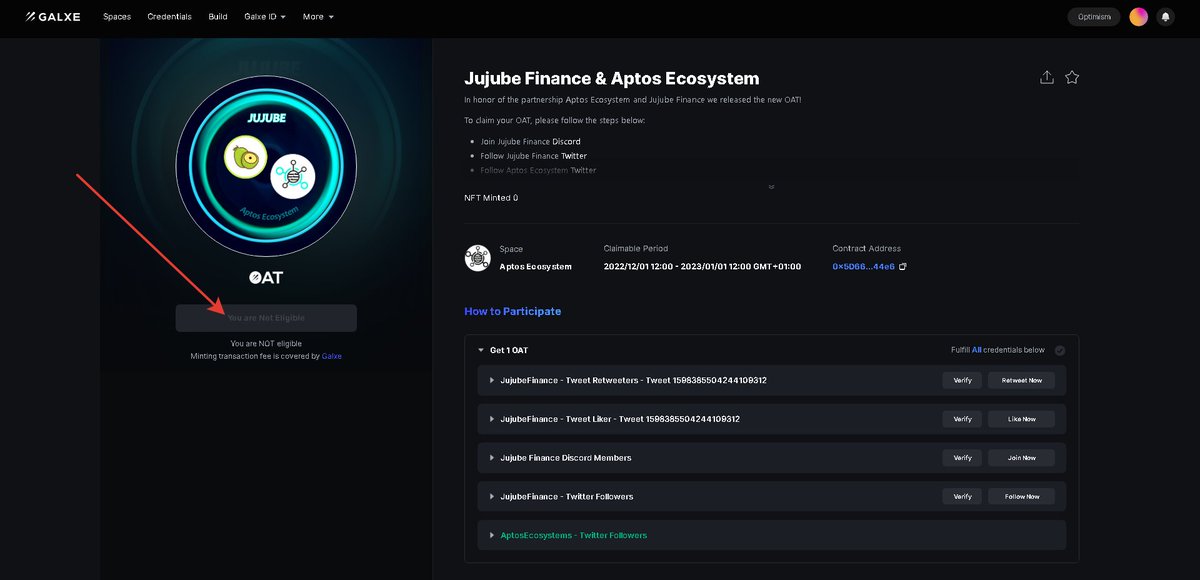Toggle the check circle next to Fulfill All

[1059, 349]
